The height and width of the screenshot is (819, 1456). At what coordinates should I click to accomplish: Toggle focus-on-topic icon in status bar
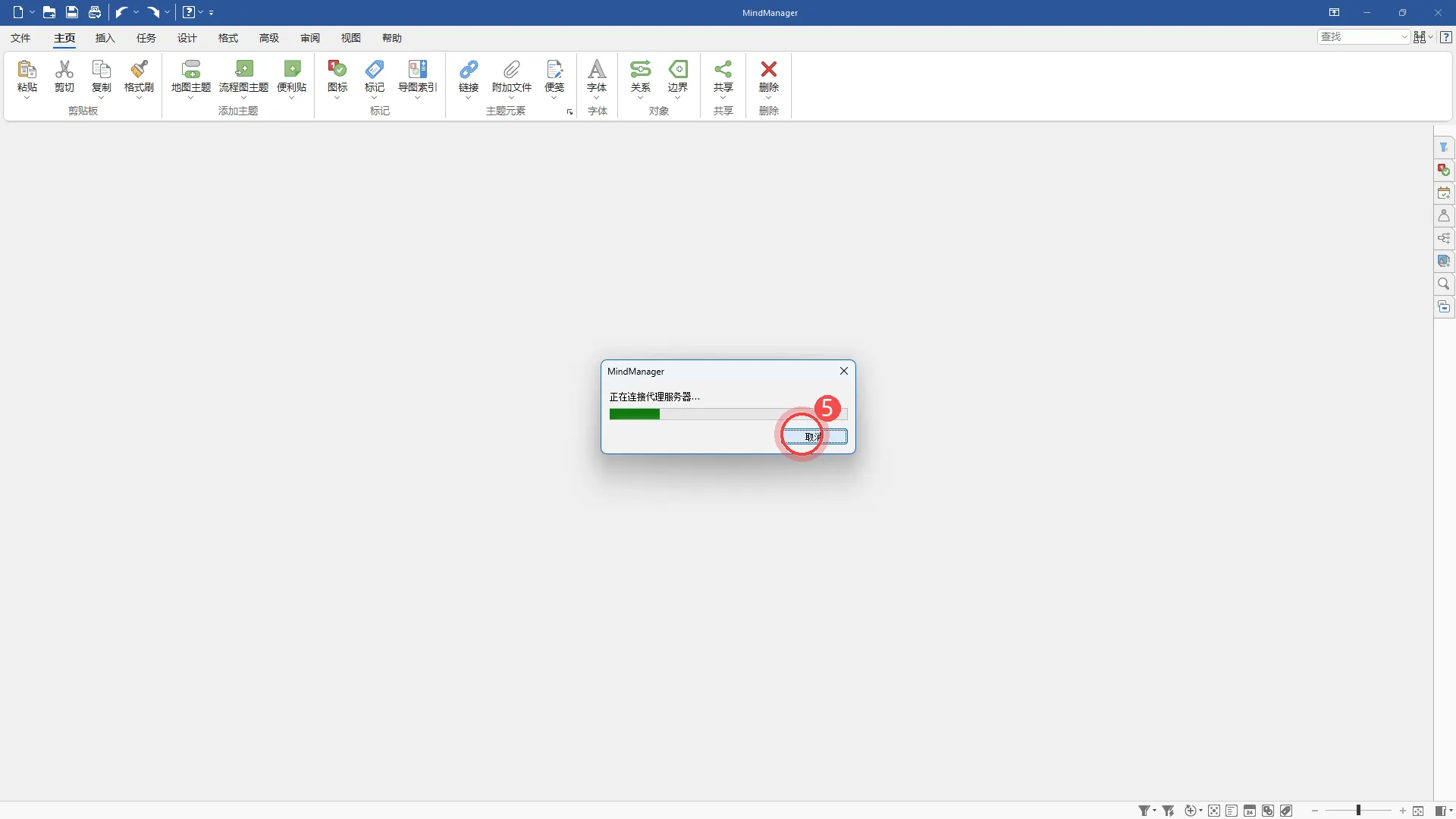click(1214, 811)
